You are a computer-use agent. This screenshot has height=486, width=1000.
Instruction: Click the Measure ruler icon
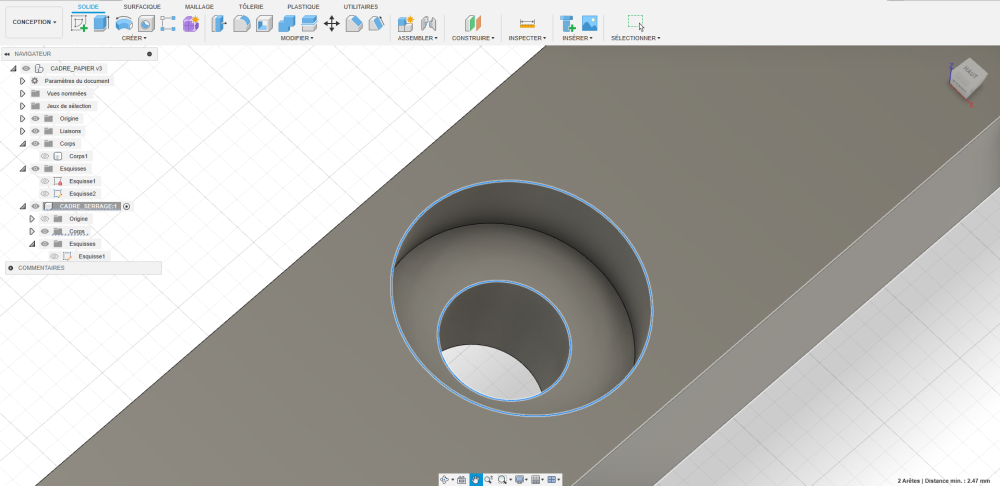click(528, 23)
